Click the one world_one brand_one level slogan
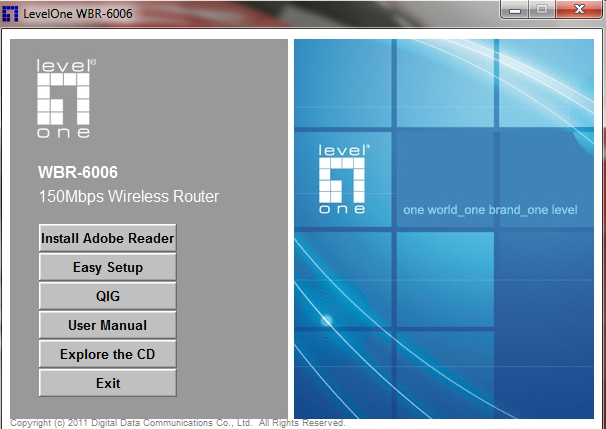The height and width of the screenshot is (429, 606). [490, 210]
